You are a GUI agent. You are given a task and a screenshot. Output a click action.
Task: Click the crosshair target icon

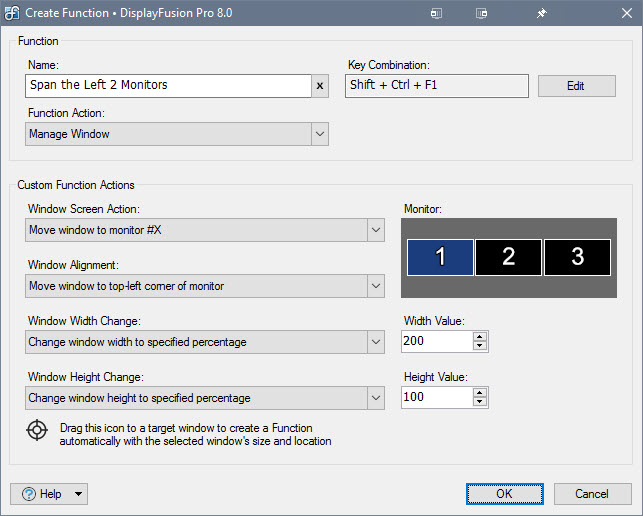pos(37,431)
